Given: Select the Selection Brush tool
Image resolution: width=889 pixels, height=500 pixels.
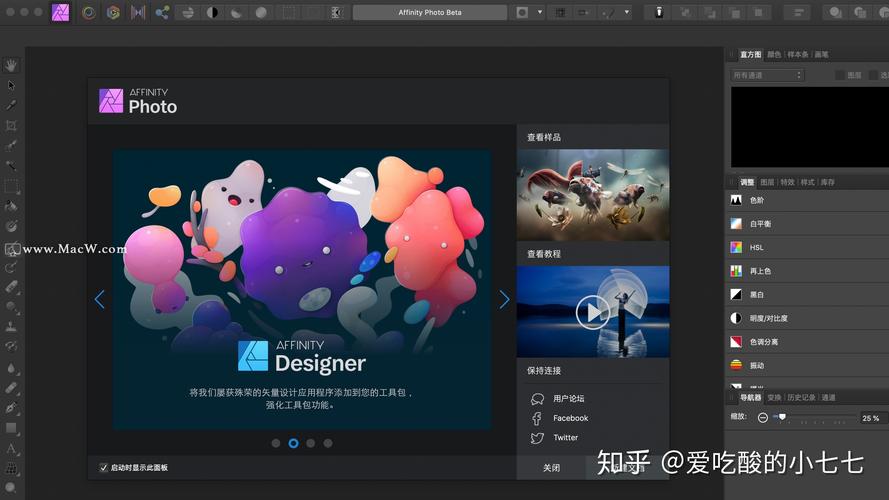Looking at the screenshot, I should pyautogui.click(x=11, y=146).
